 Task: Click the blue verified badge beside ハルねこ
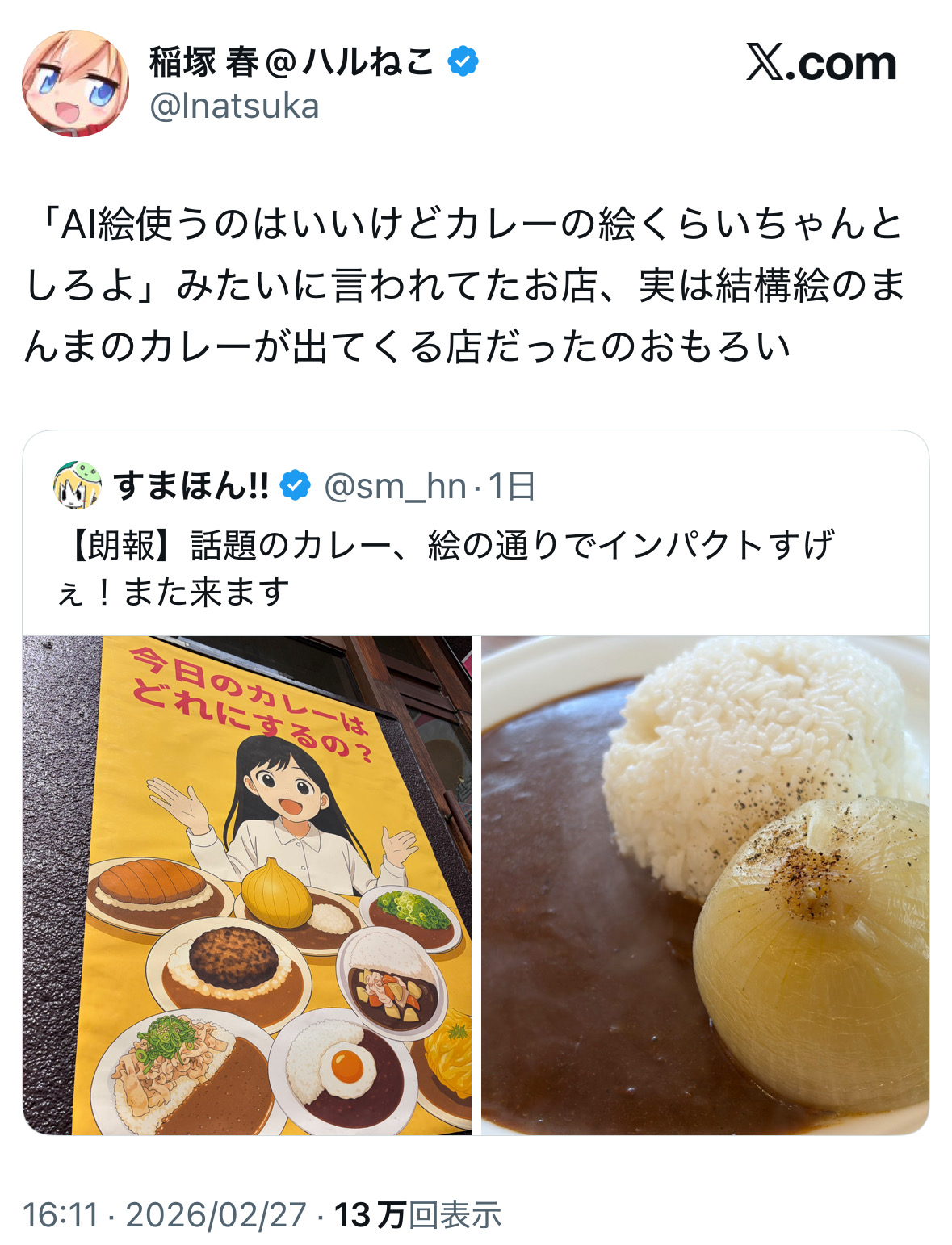[463, 62]
